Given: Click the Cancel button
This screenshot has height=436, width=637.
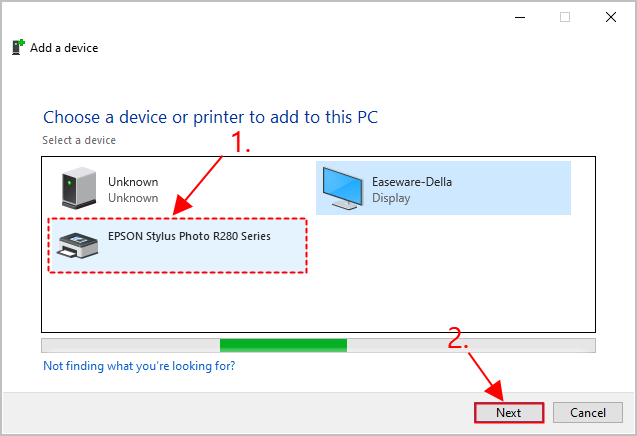Looking at the screenshot, I should pos(588,412).
